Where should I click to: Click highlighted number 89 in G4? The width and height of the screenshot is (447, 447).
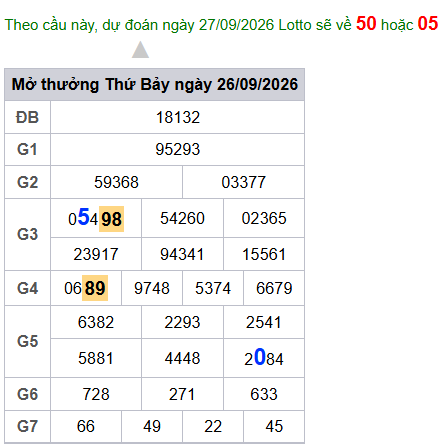pos(95,288)
